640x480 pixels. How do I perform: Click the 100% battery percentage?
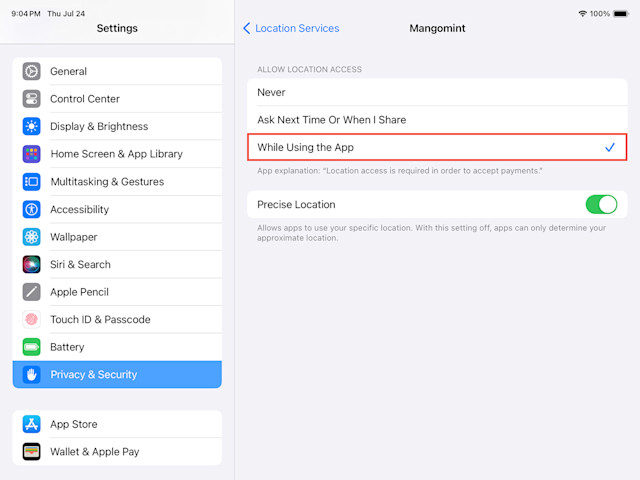[x=600, y=13]
